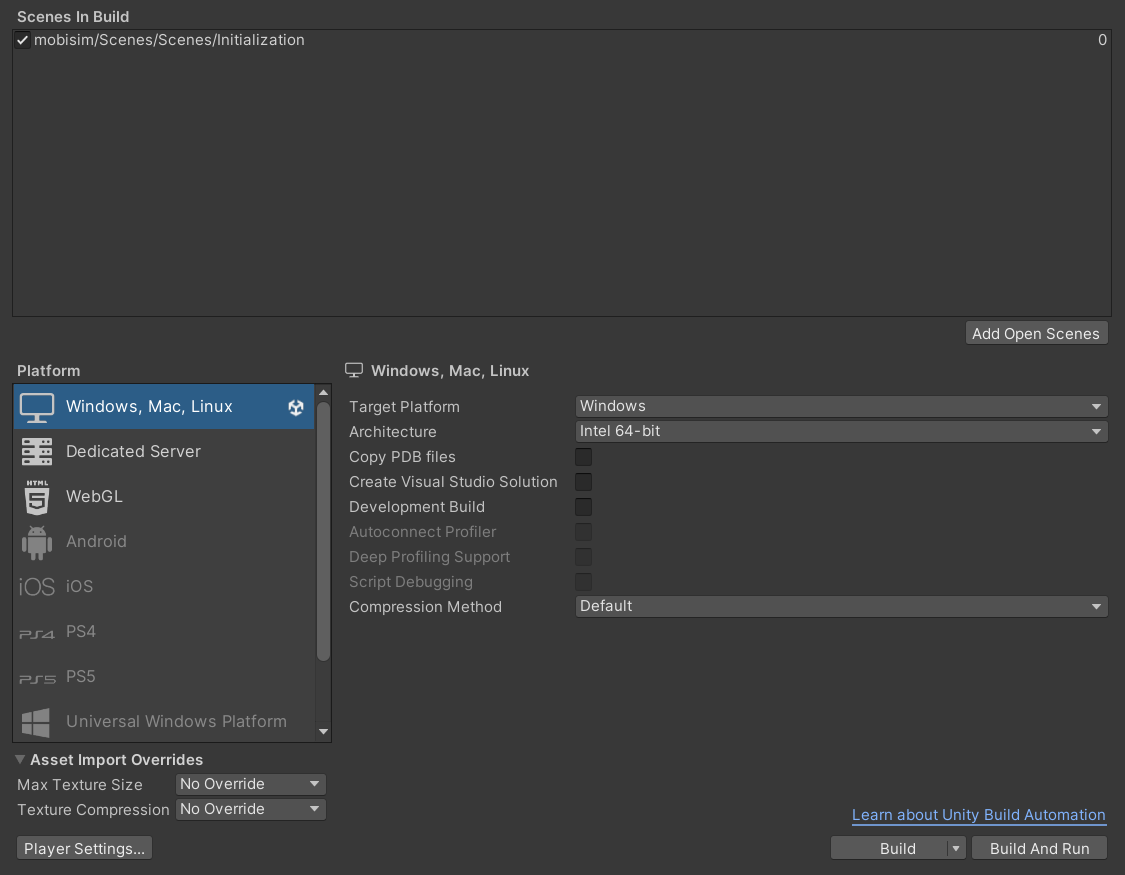Select the Dedicated Server platform
Image resolution: width=1125 pixels, height=875 pixels.
[x=164, y=452]
